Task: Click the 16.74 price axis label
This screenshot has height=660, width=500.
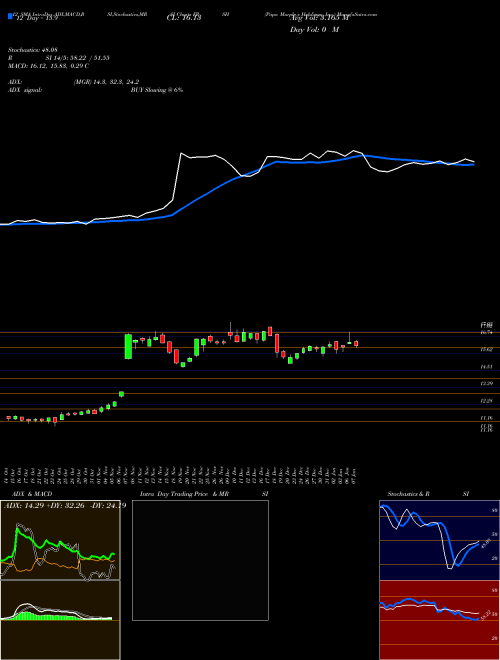Action: [487, 333]
